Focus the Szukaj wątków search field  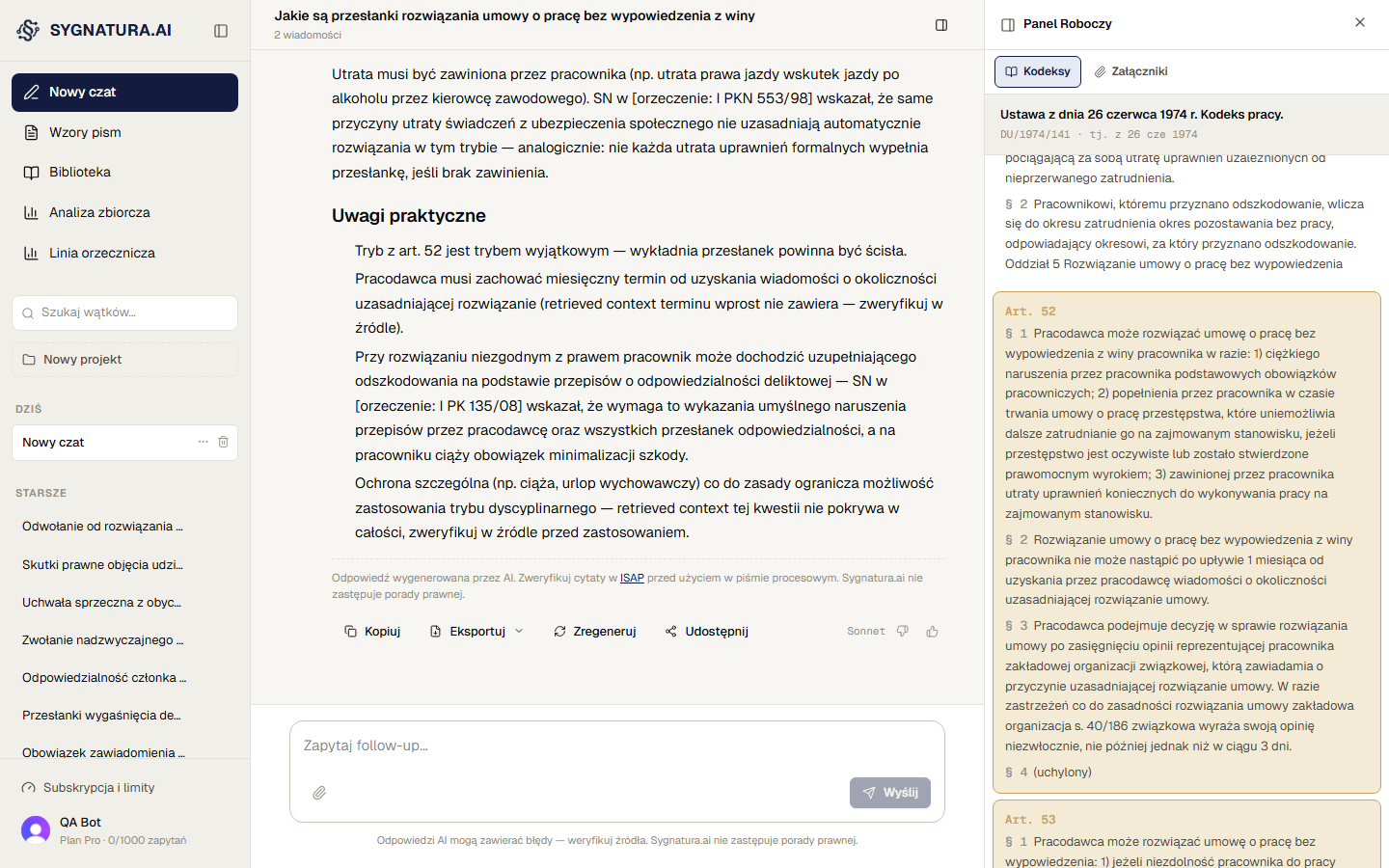coord(124,312)
